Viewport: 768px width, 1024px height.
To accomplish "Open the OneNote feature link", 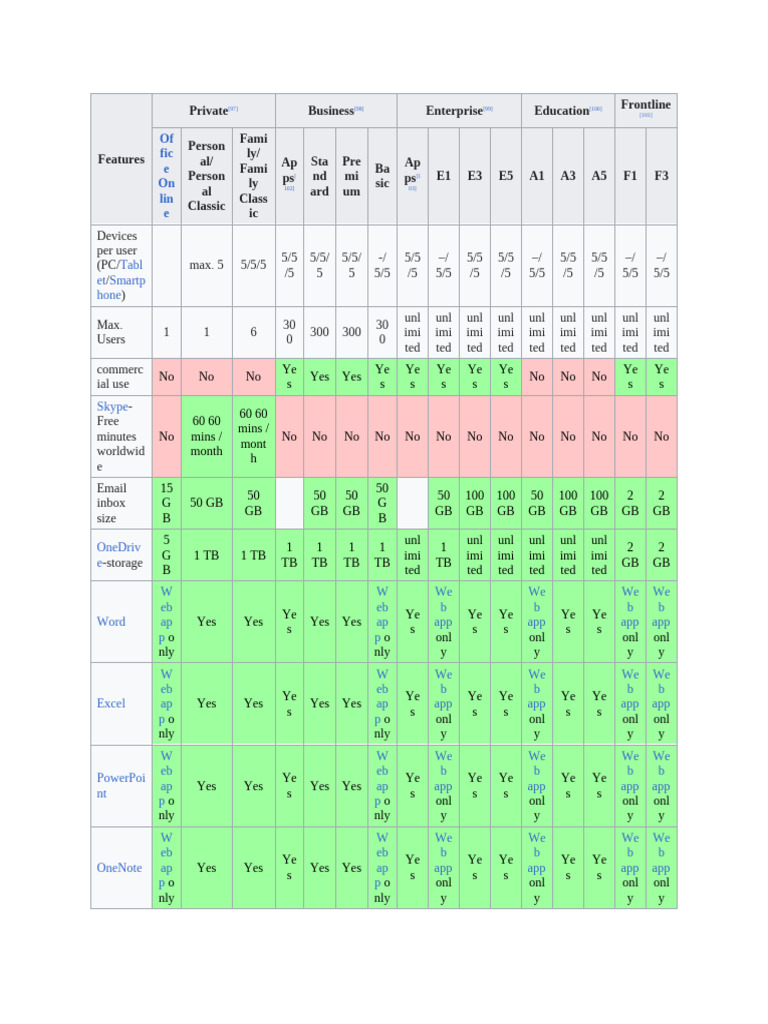I will pos(119,867).
